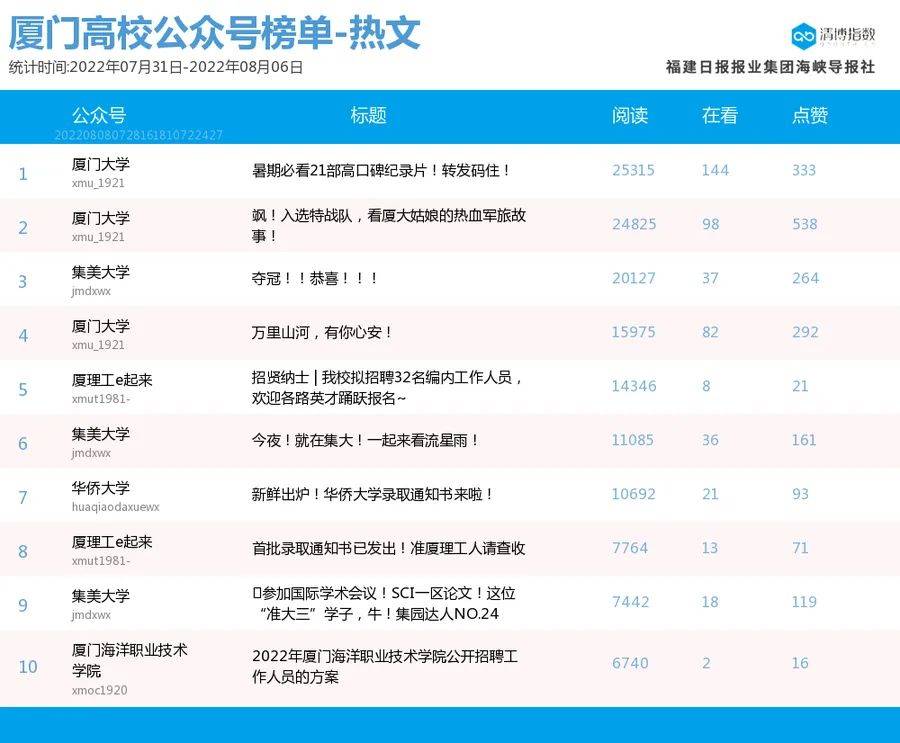
Task: Click the 在看 value 37 in rank 3
Action: tap(710, 278)
